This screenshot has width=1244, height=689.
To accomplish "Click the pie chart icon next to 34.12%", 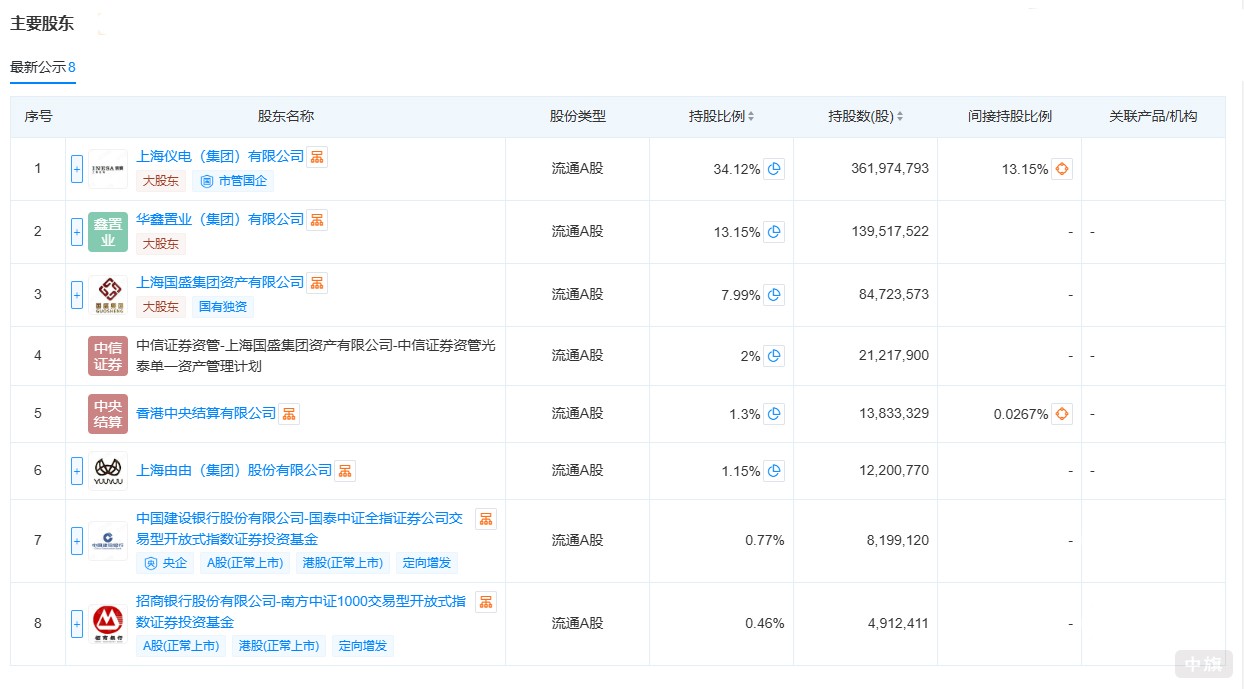I will click(x=773, y=169).
